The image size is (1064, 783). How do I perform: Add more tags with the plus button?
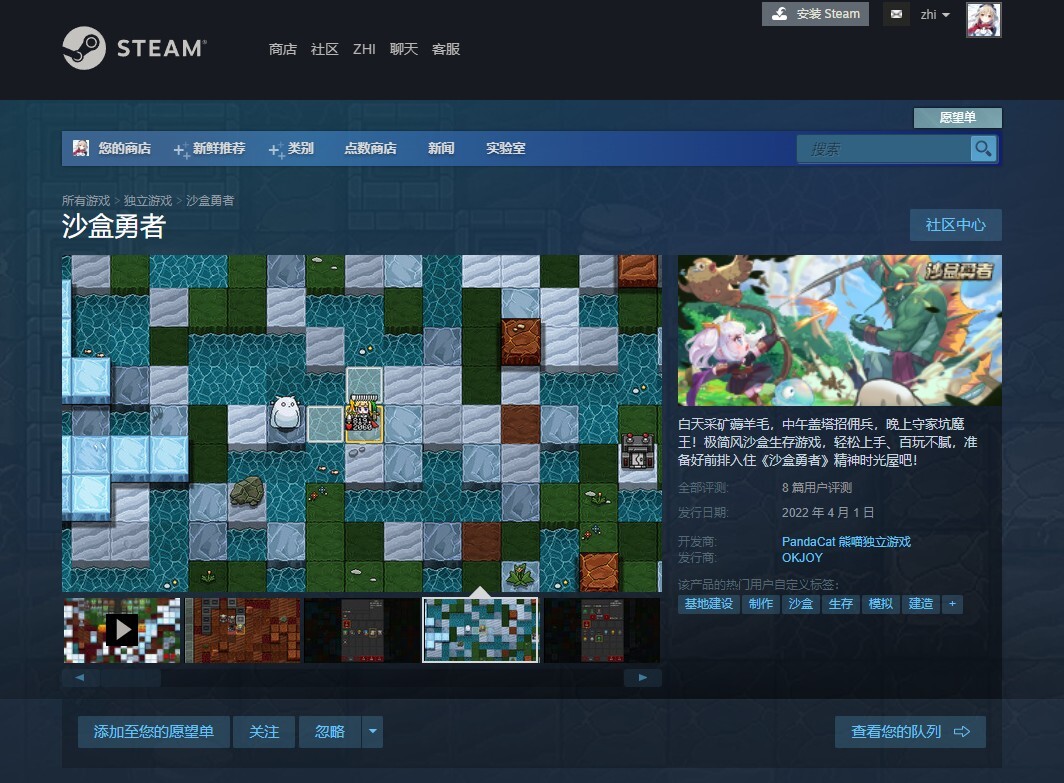point(953,604)
